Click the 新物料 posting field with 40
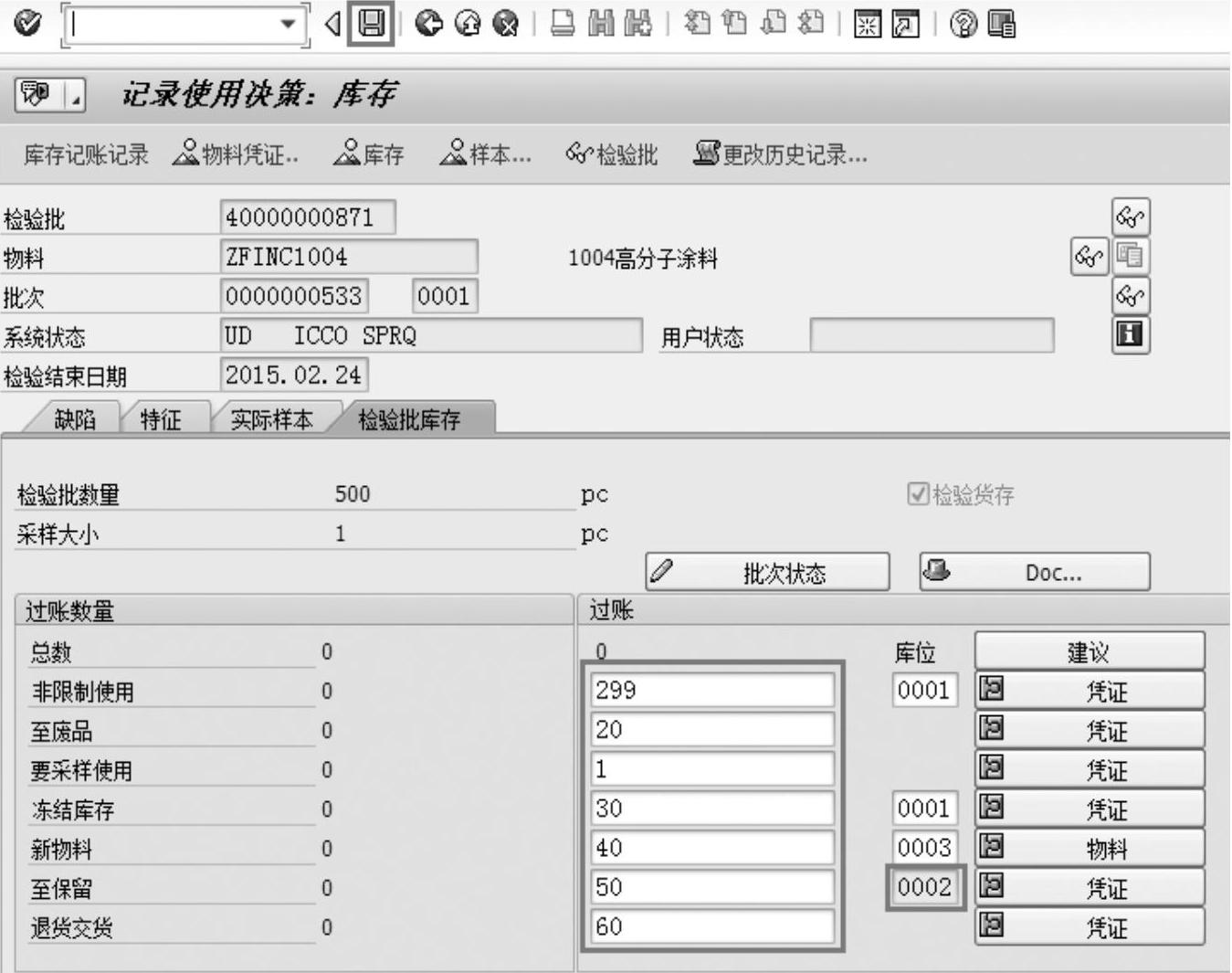Screen dimensions: 1232x973 (712, 847)
